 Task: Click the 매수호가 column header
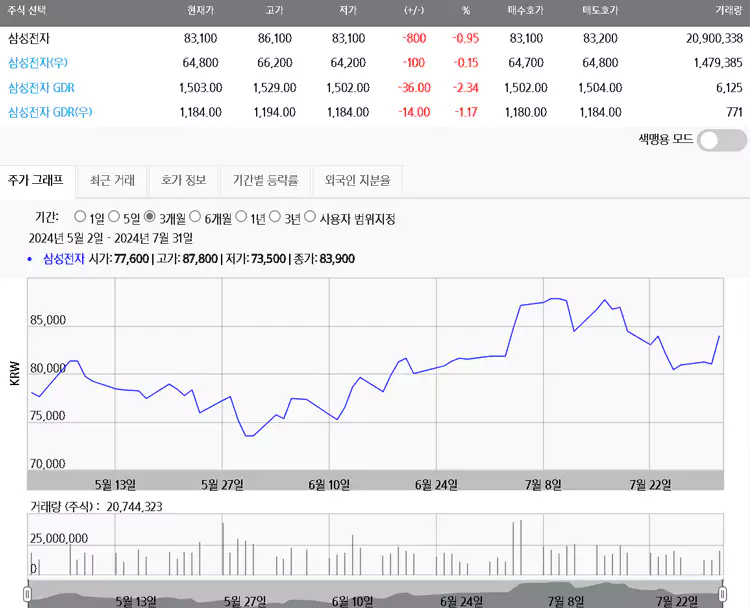click(x=526, y=11)
